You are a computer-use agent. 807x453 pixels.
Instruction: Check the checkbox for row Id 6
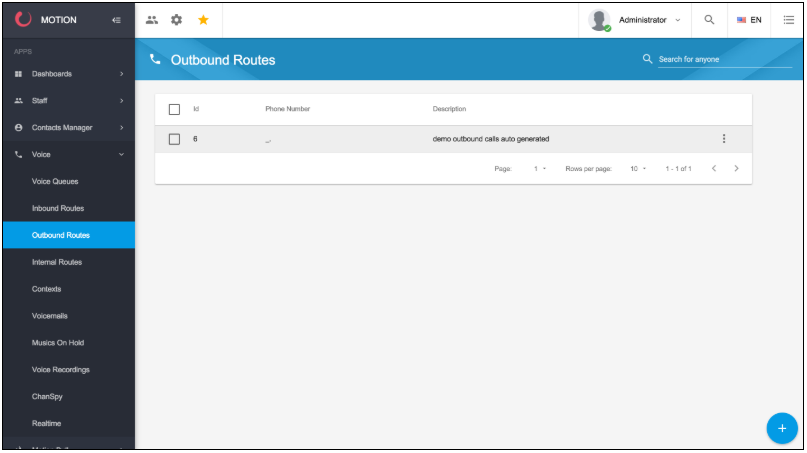point(174,139)
